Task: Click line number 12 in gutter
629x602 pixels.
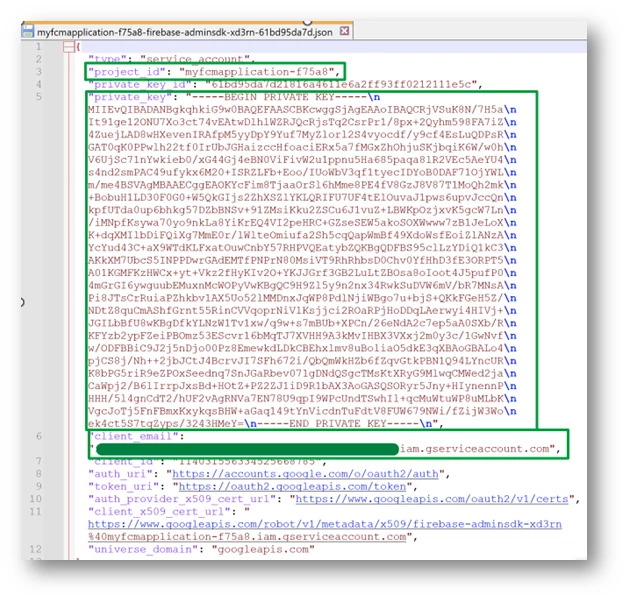Action: pos(36,549)
